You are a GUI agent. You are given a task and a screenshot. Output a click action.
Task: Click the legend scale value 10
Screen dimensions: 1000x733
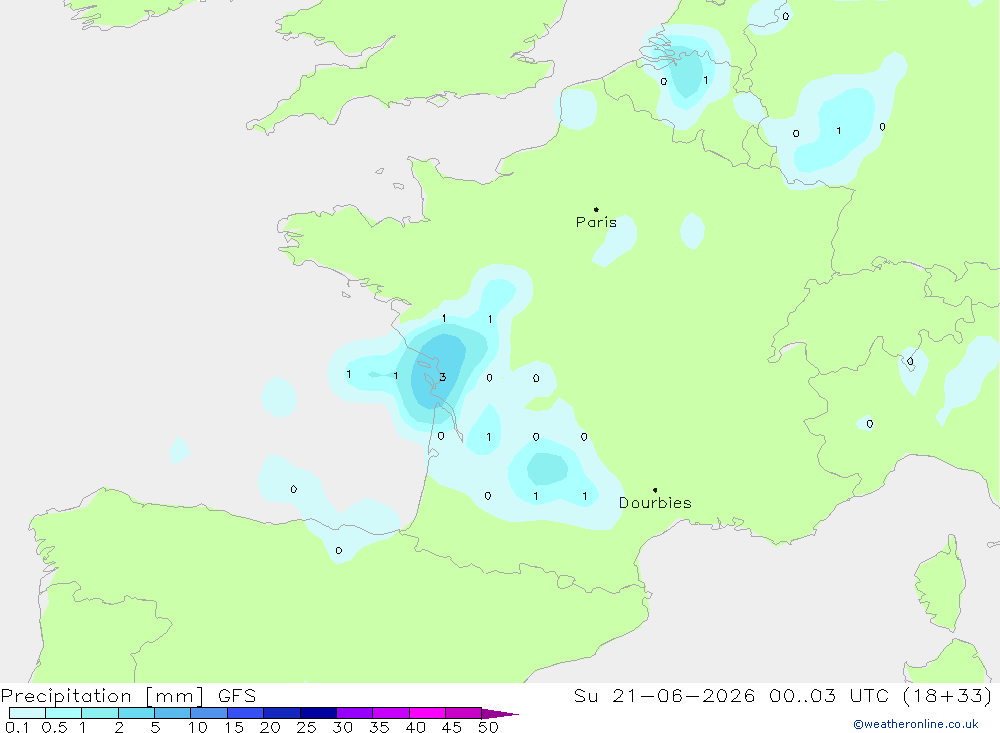click(198, 727)
